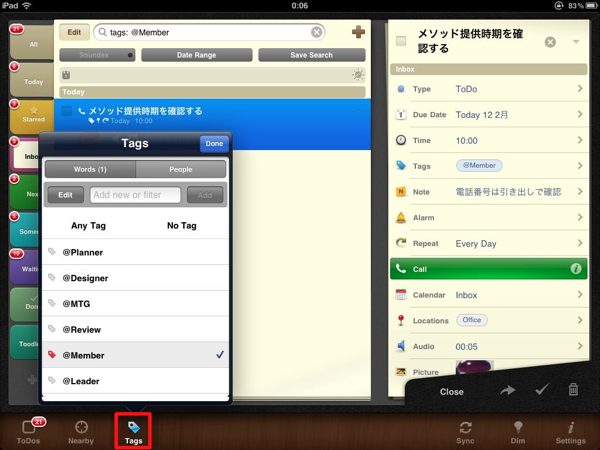Tap the Add tag button
The width and height of the screenshot is (600, 450).
point(205,195)
